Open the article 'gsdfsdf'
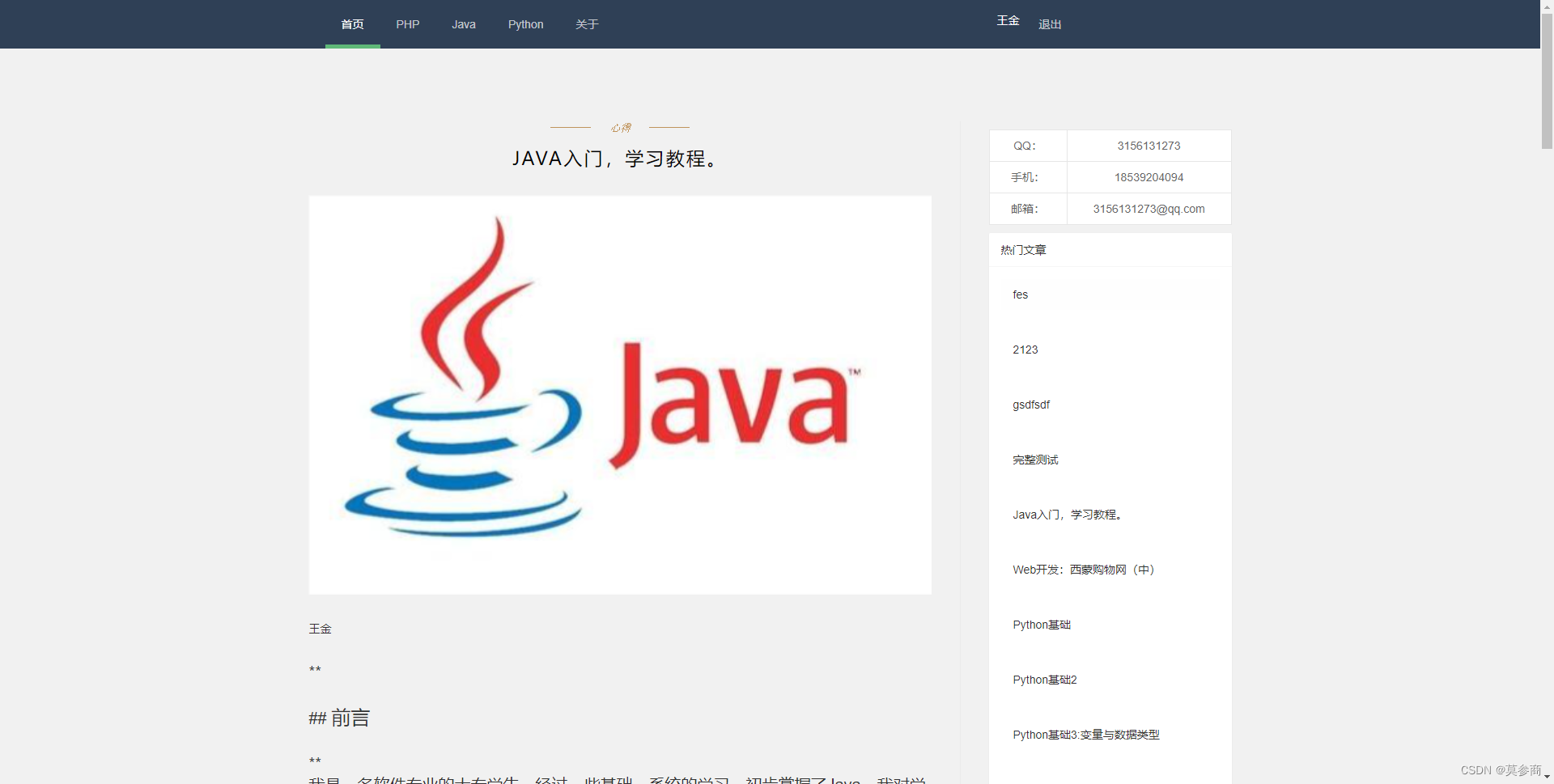Image resolution: width=1554 pixels, height=784 pixels. tap(1030, 405)
